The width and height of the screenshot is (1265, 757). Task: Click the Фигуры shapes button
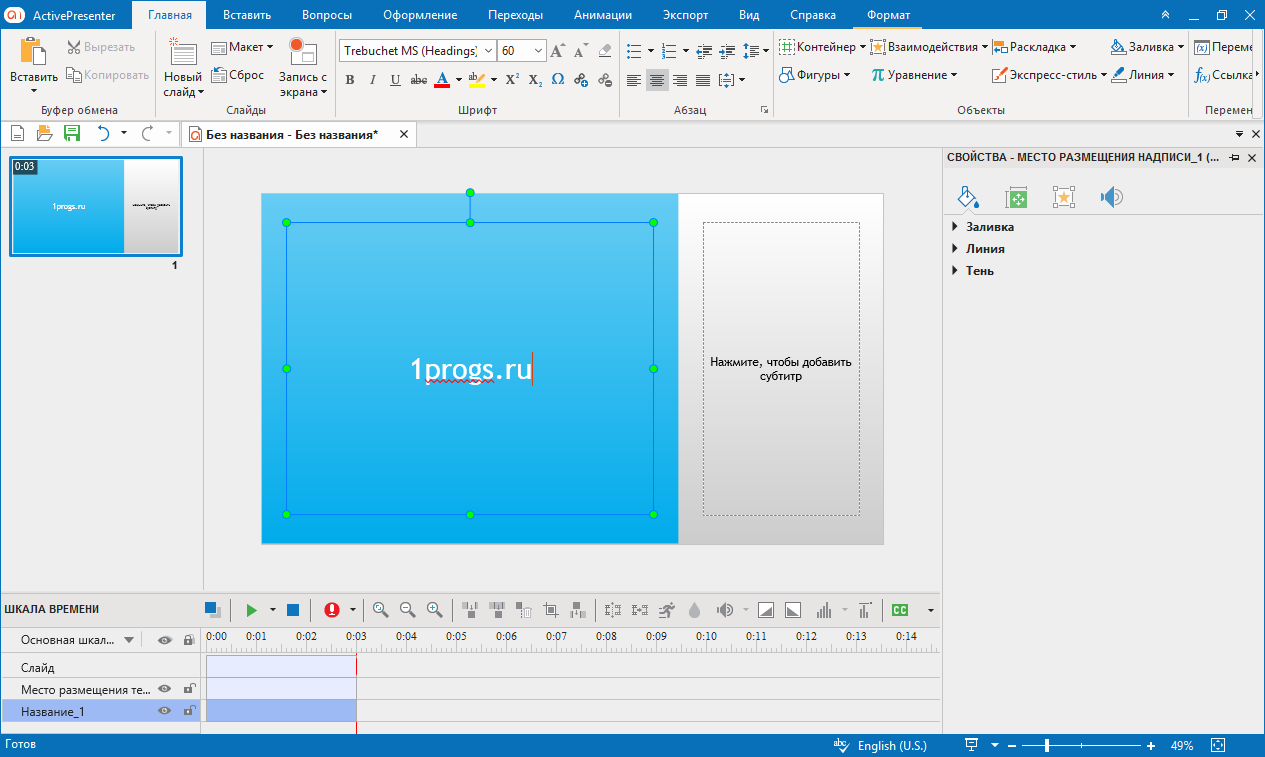point(815,75)
